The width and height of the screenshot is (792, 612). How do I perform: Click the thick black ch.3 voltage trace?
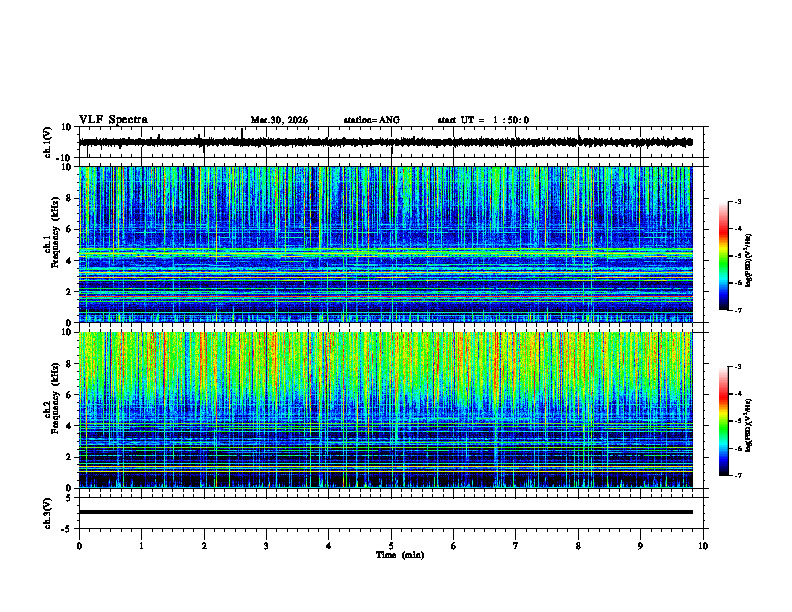[x=385, y=512]
